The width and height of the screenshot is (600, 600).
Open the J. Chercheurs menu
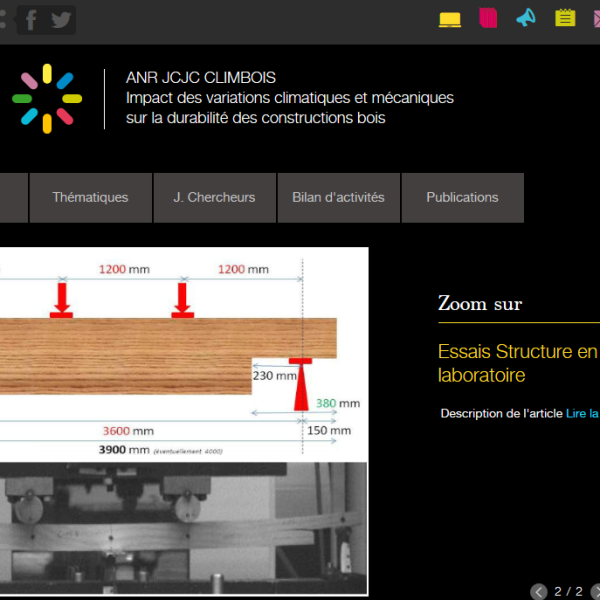coord(214,198)
